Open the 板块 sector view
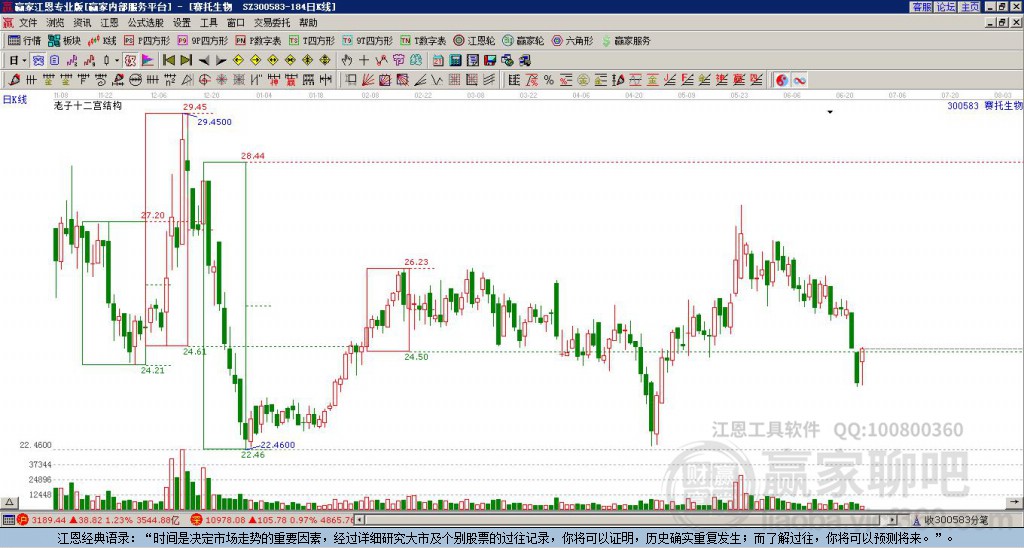 tap(64, 40)
